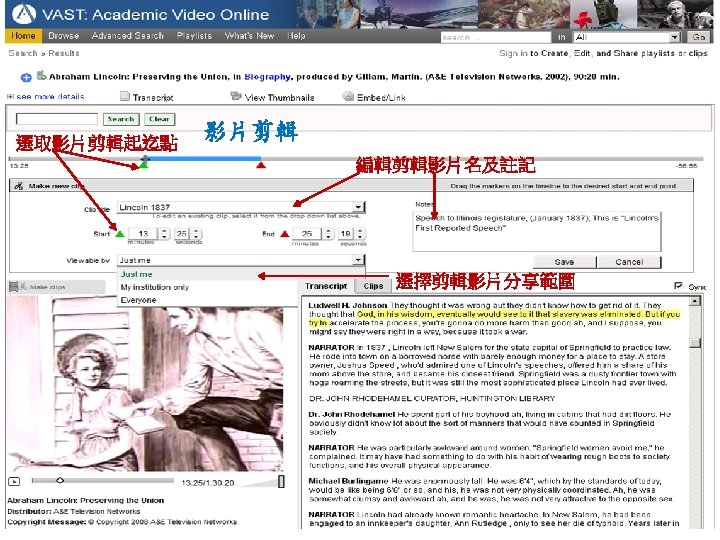Image resolution: width=720 pixels, height=540 pixels.
Task: Cancel the clip editing
Action: pyautogui.click(x=629, y=262)
